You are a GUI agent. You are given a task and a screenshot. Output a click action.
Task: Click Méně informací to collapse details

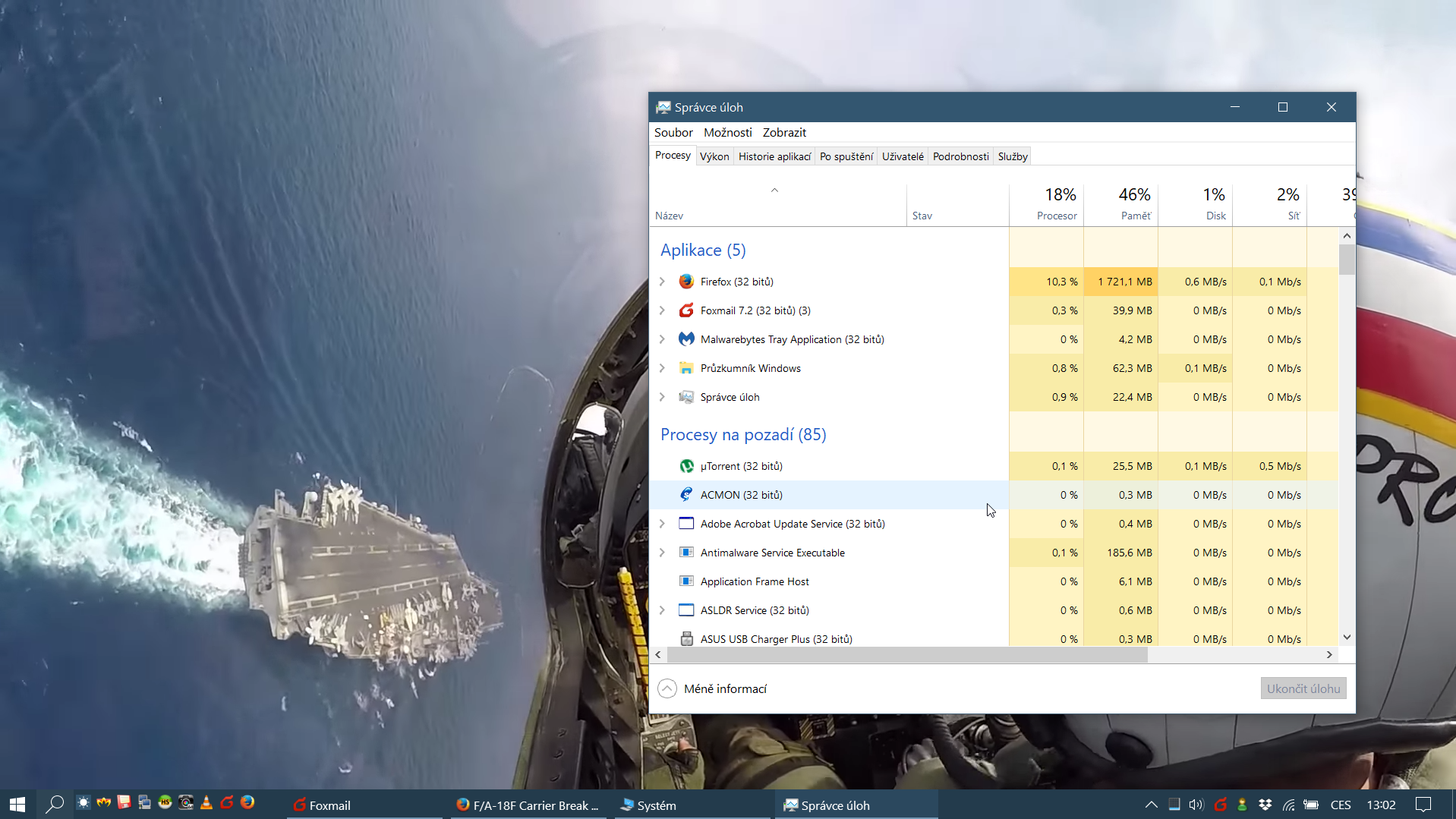[713, 688]
